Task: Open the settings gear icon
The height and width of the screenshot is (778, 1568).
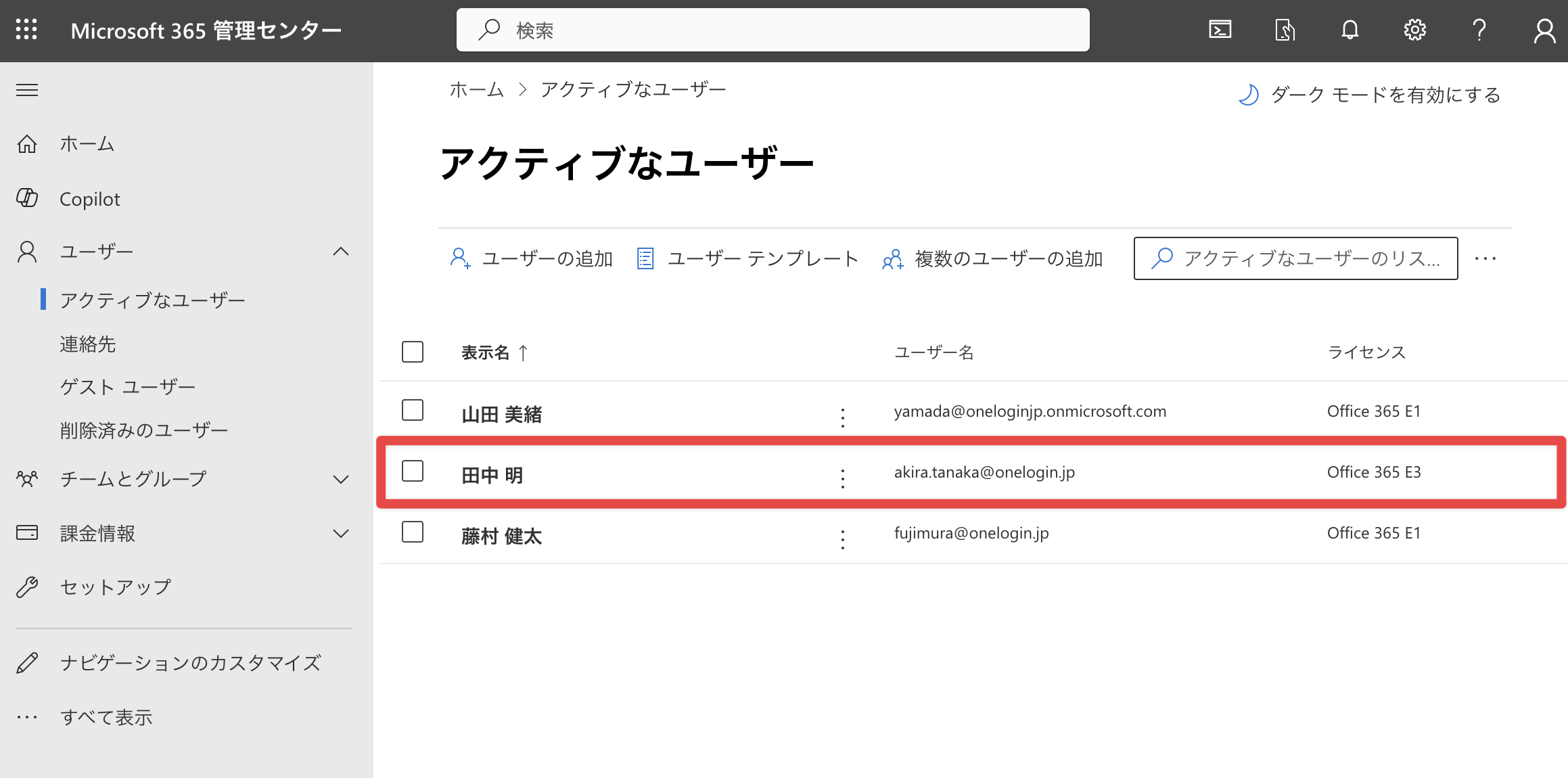Action: (1414, 30)
